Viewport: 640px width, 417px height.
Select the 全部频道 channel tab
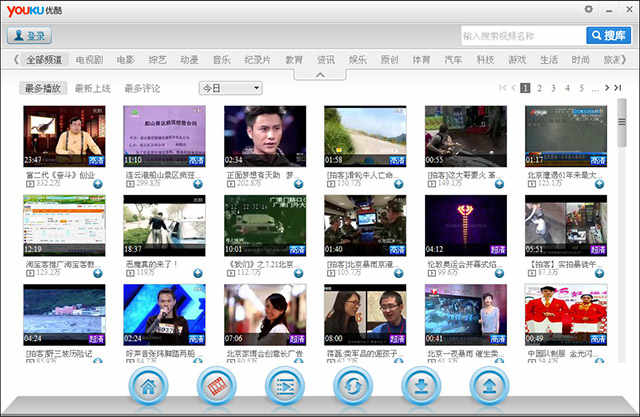click(44, 60)
